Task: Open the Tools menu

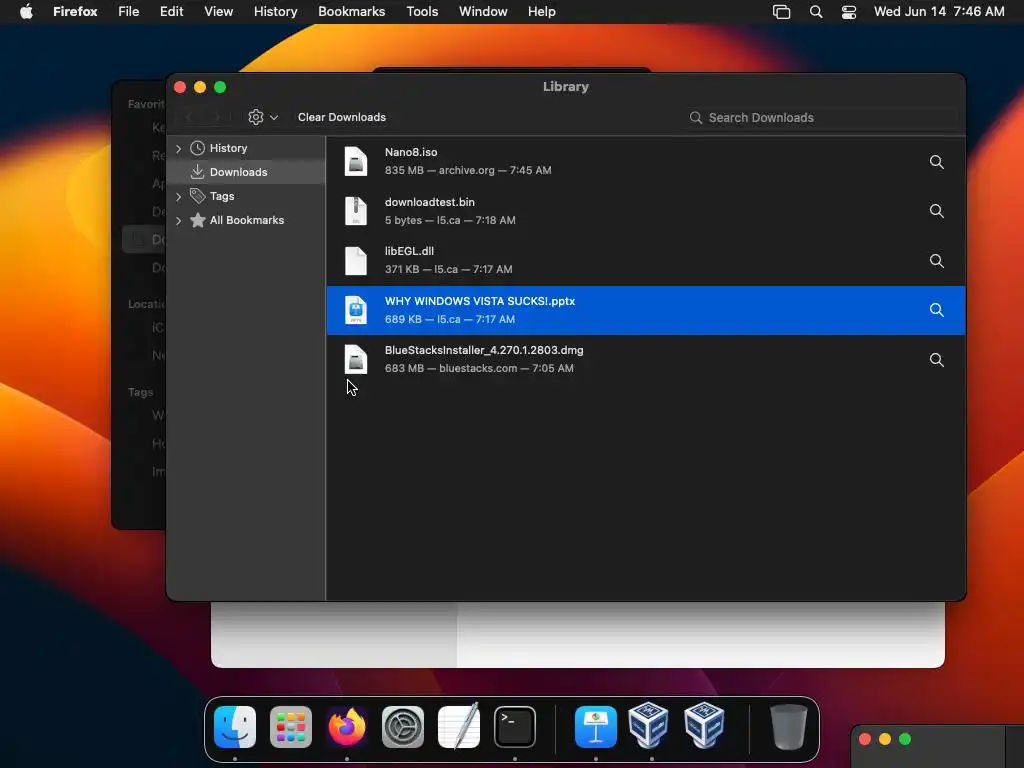Action: tap(422, 12)
